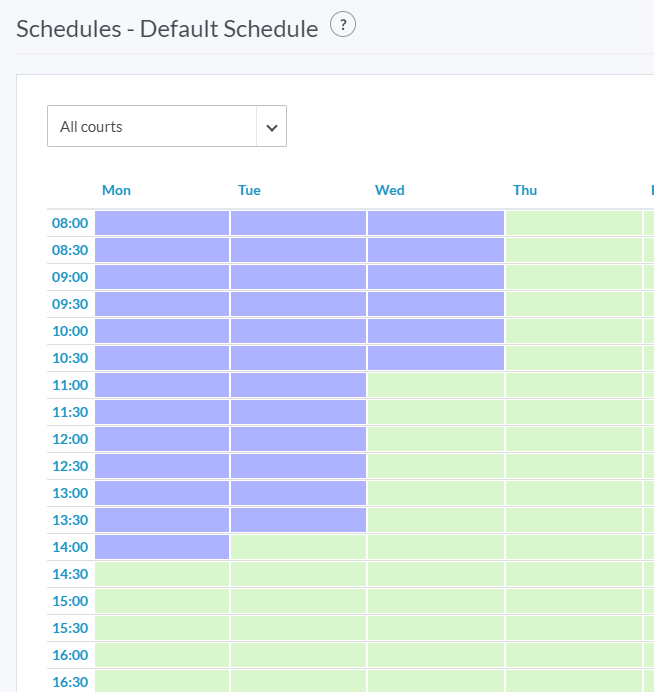Image resolution: width=654 pixels, height=692 pixels.
Task: Click the 16:30 row time label
Action: (x=70, y=682)
